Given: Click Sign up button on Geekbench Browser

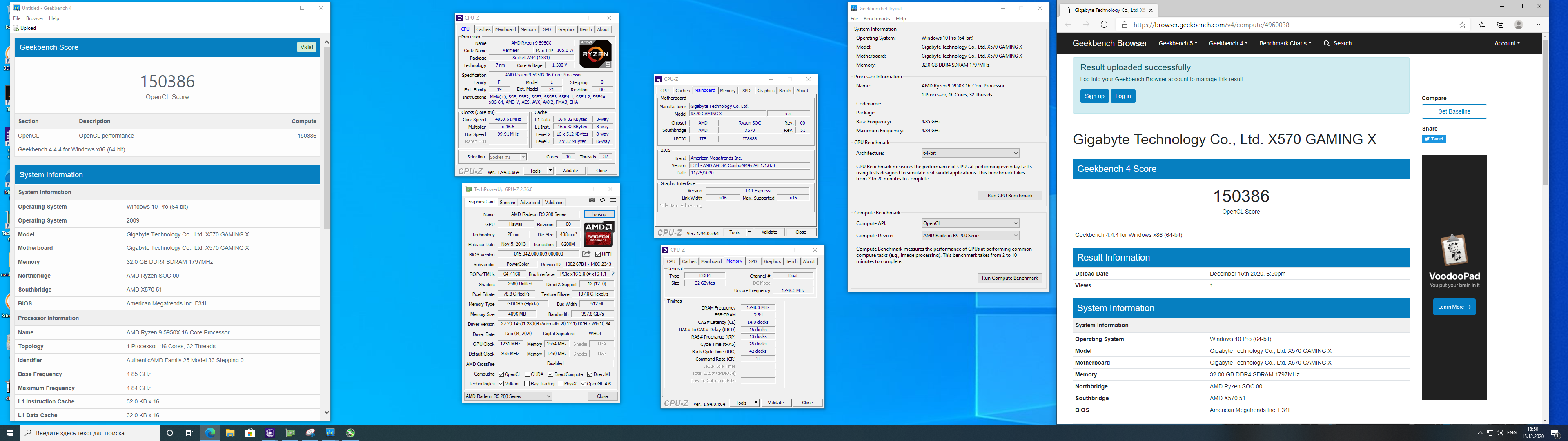Looking at the screenshot, I should tap(1094, 96).
